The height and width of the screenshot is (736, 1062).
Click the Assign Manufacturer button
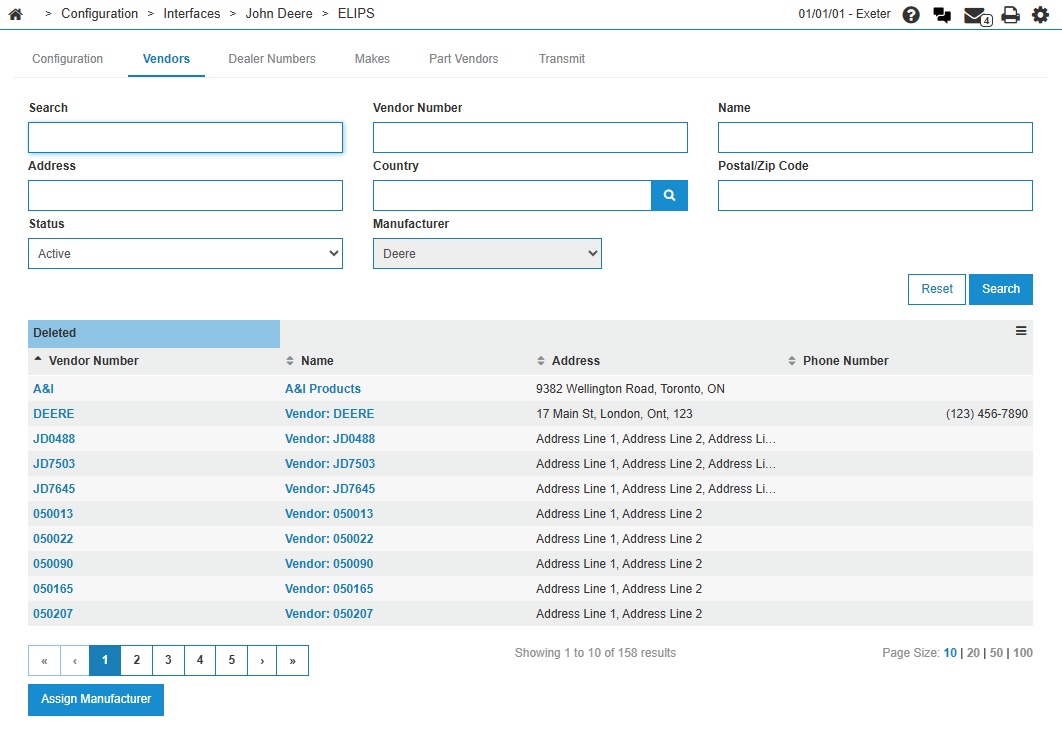point(96,700)
